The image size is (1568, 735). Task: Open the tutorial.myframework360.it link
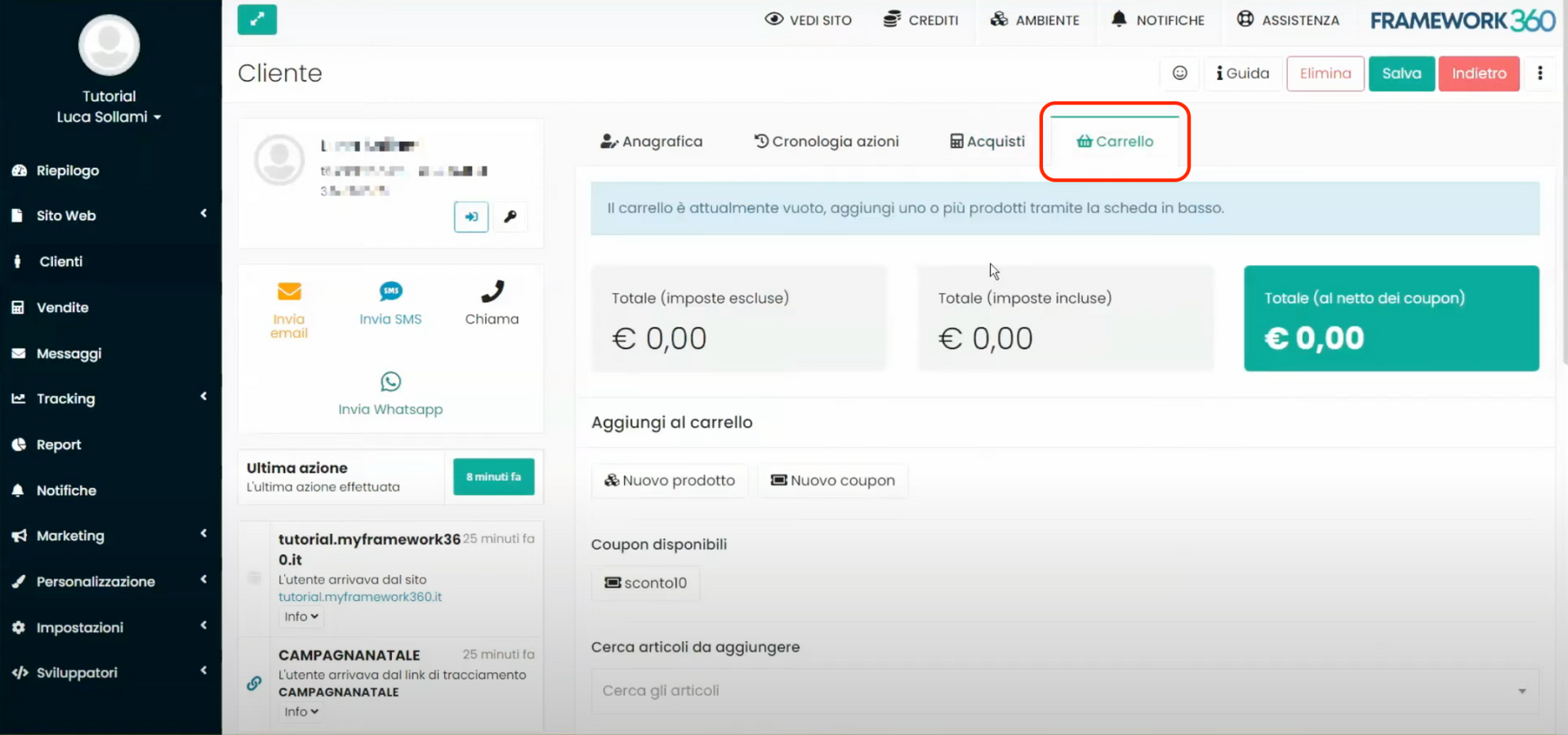359,597
